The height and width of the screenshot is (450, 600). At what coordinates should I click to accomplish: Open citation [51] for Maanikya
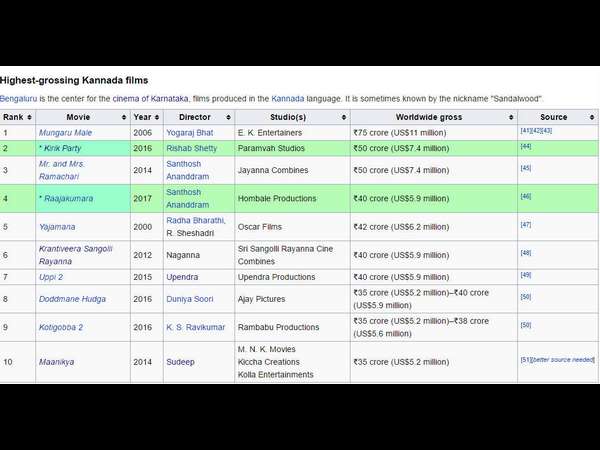[x=526, y=360]
